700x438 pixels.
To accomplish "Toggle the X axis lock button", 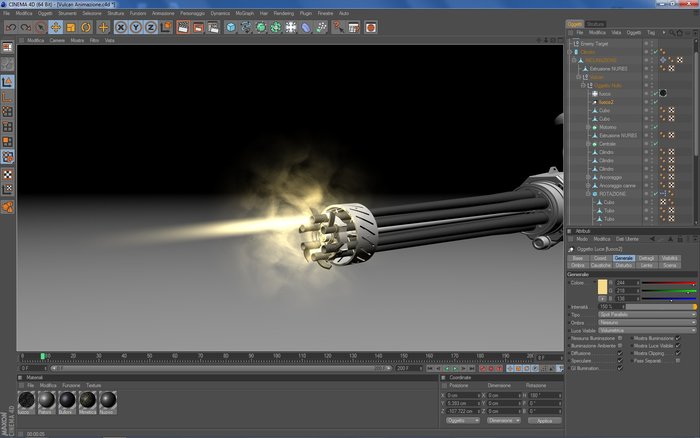I will (x=121, y=28).
